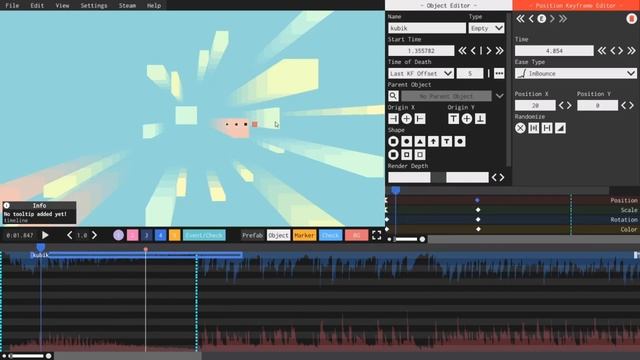
Task: Nudge Start Time back with single-left arrow
Action: click(x=473, y=51)
